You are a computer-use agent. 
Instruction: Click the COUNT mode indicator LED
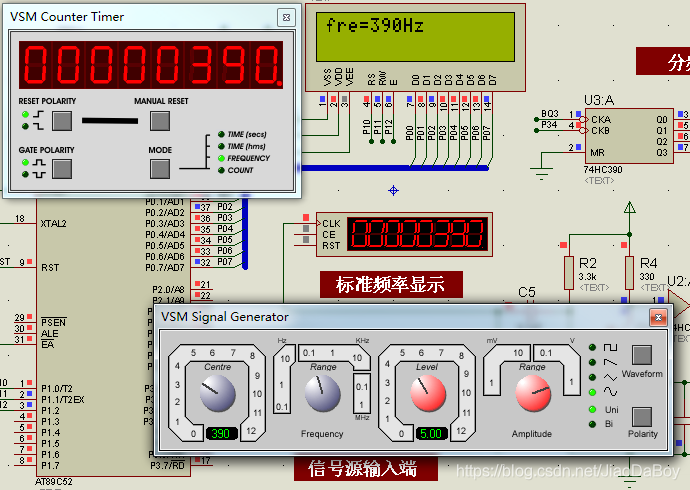click(220, 170)
